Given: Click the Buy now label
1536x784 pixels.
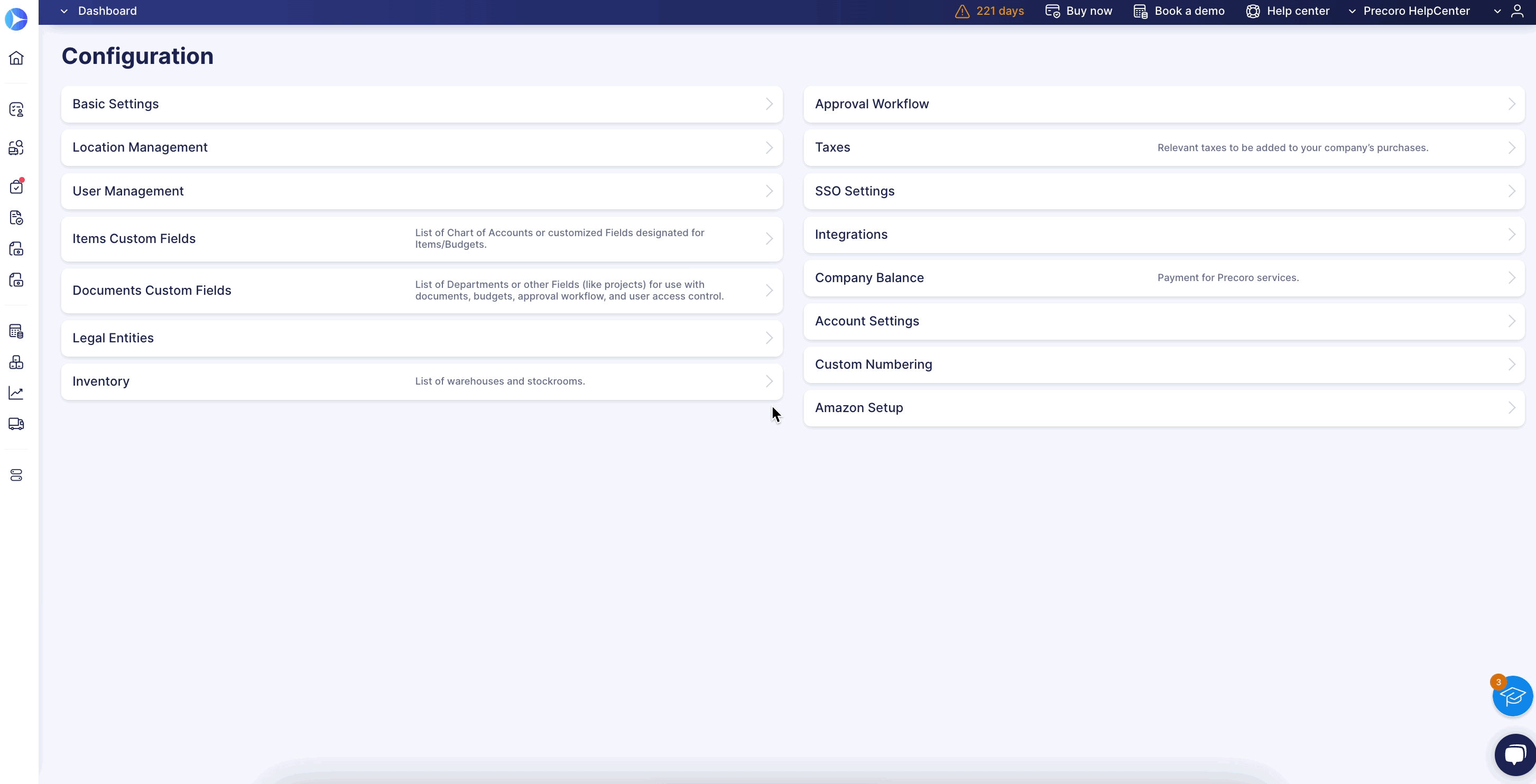Looking at the screenshot, I should [1089, 11].
